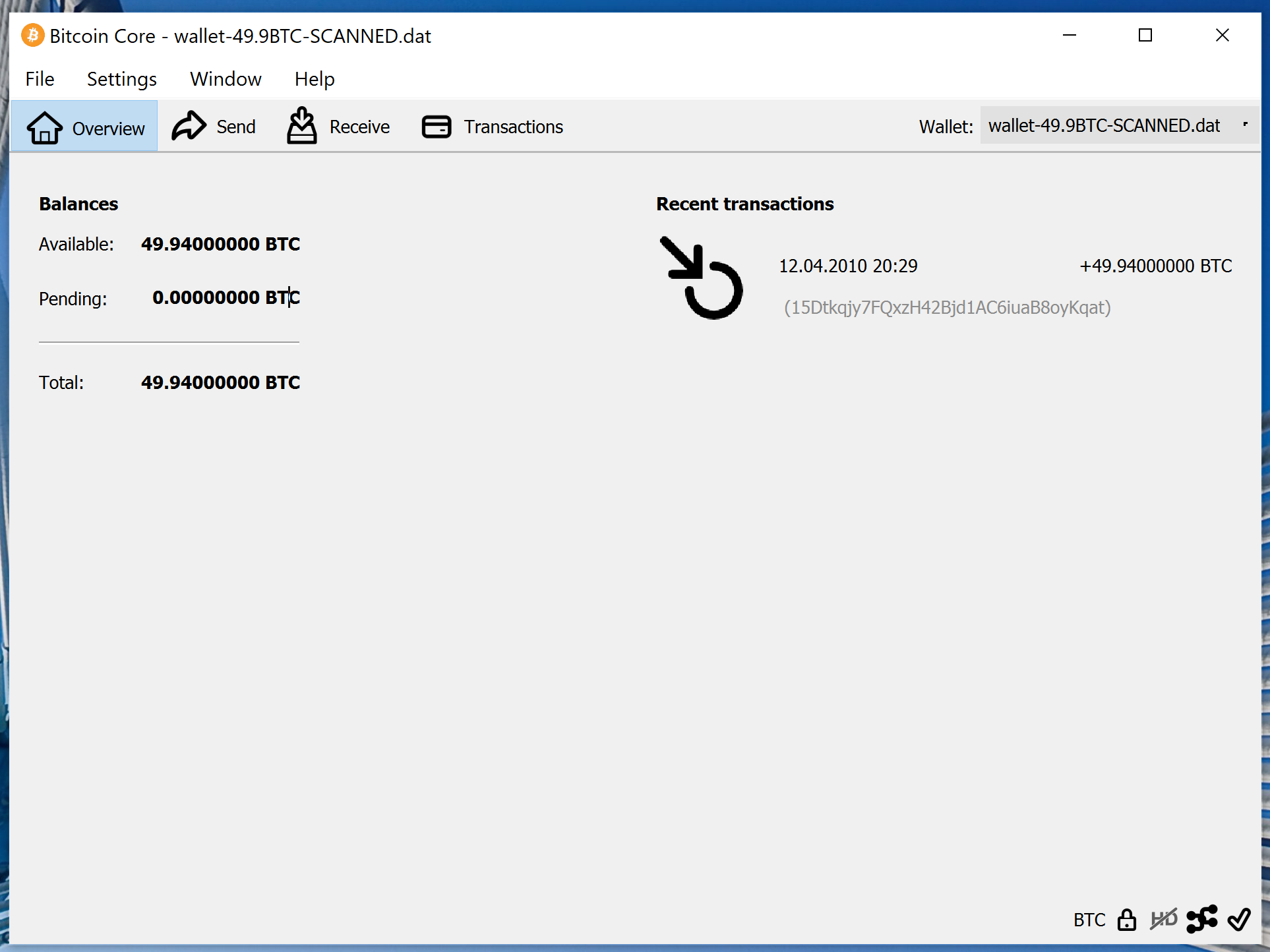1270x952 pixels.
Task: Click the Overview house icon
Action: [44, 127]
